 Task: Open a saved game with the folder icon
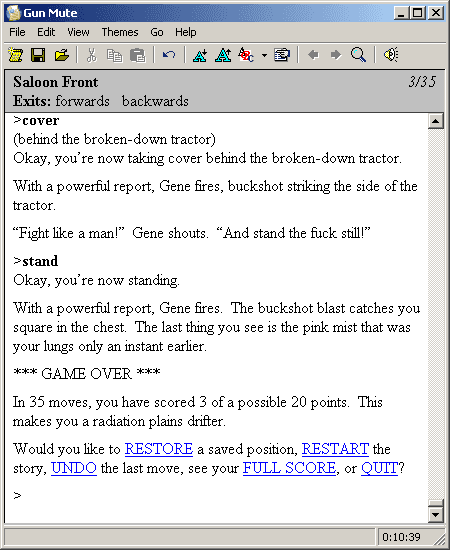point(61,55)
